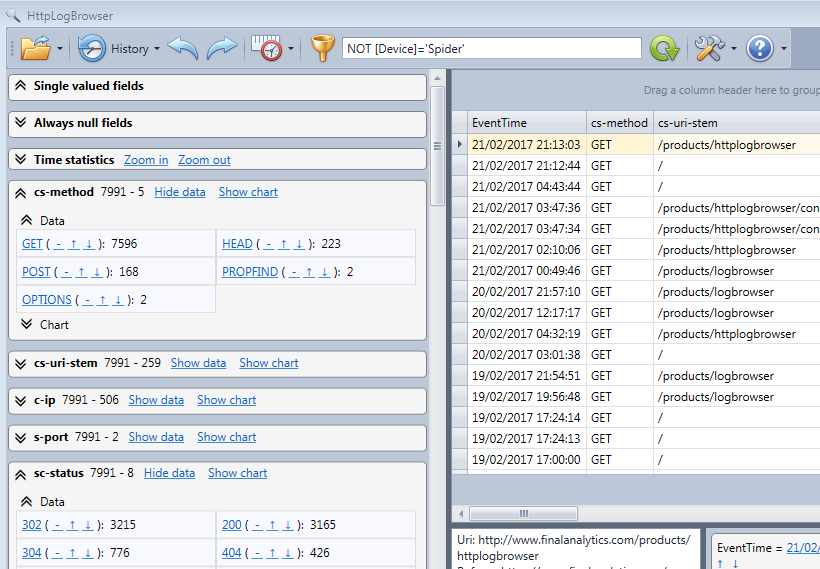Collapse the sc-status section chevron
This screenshot has height=569, width=820.
pos(20,474)
